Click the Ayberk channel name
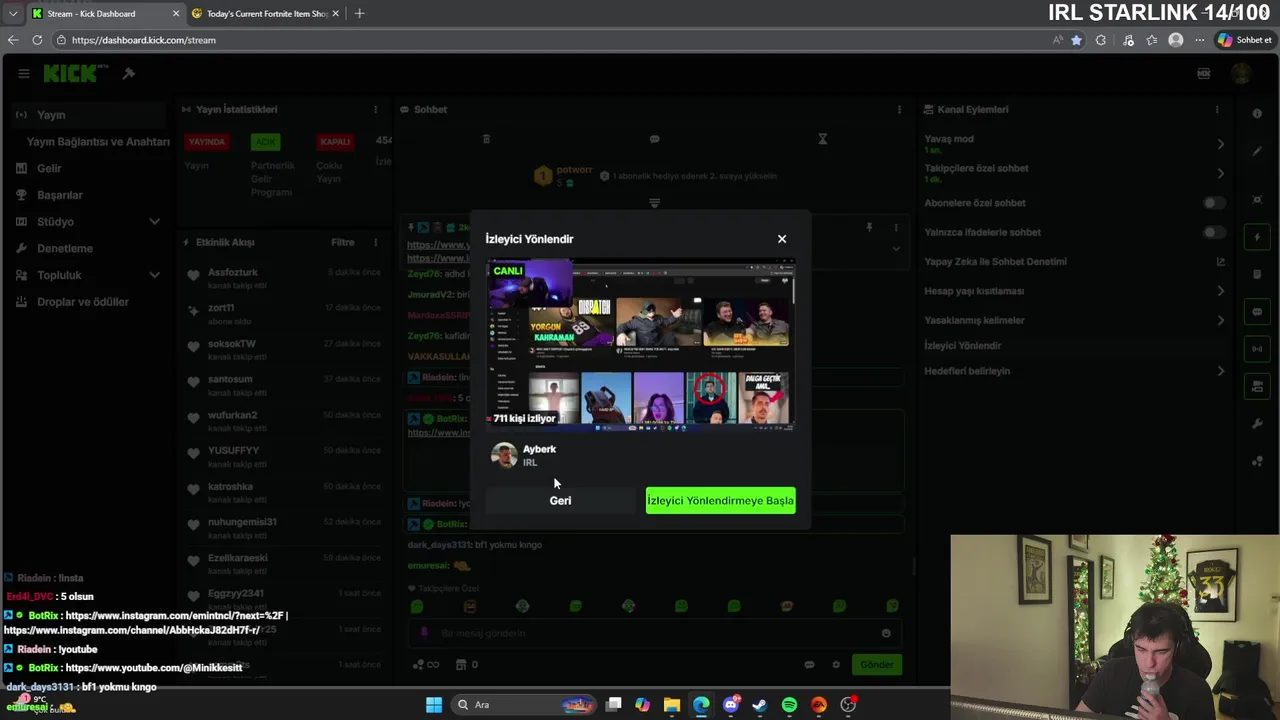Viewport: 1280px width, 720px height. click(539, 449)
